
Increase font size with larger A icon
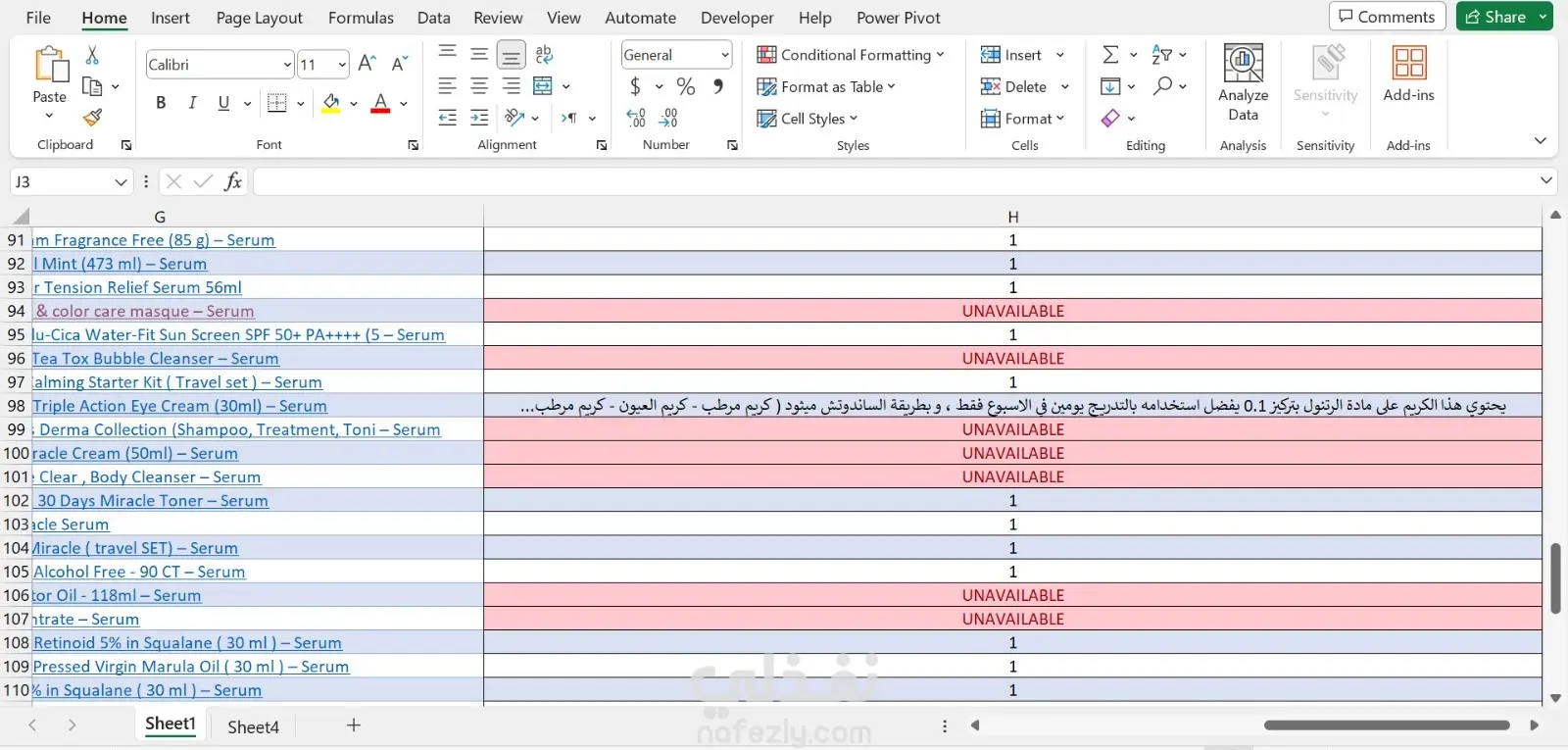pyautogui.click(x=367, y=64)
